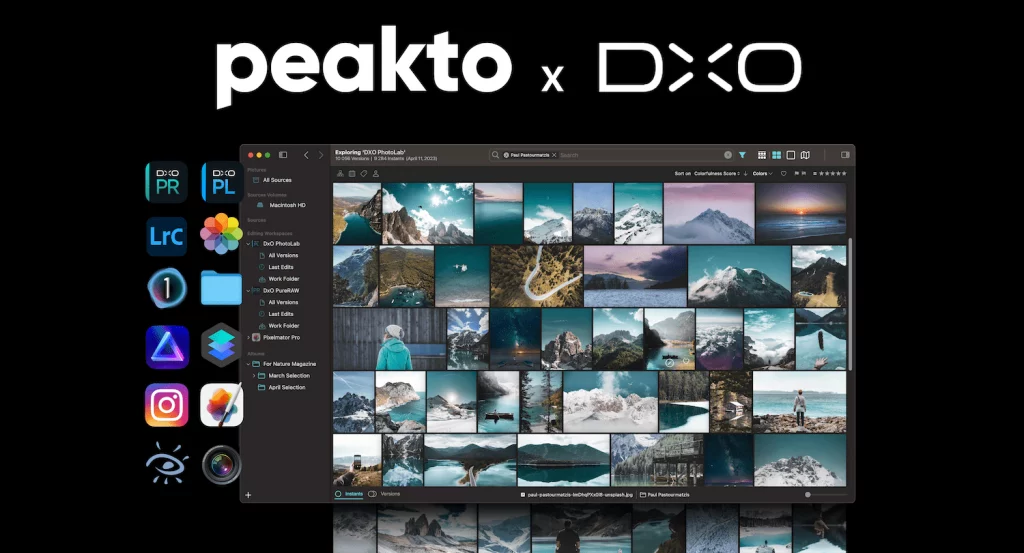Toggle the flags filter in the toolbar
The height and width of the screenshot is (553, 1024).
(x=800, y=174)
